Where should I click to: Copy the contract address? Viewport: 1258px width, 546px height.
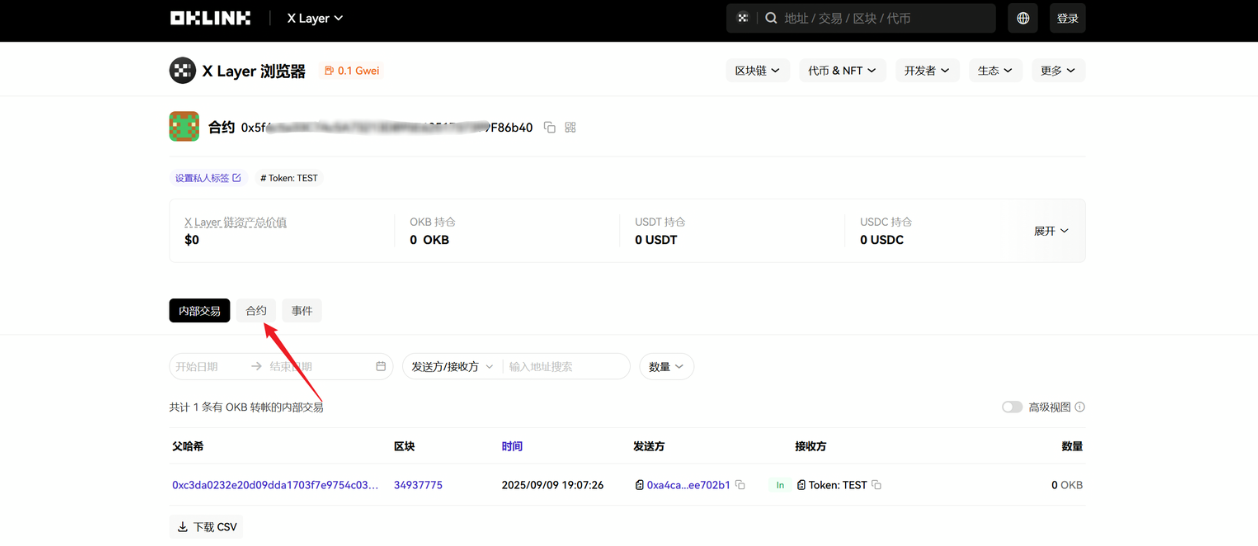coord(549,127)
